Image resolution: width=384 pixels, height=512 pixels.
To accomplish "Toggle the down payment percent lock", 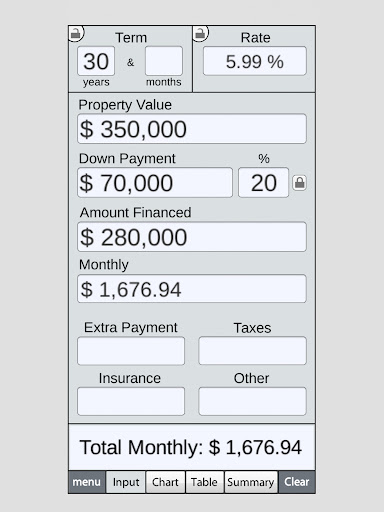I will pyautogui.click(x=299, y=183).
